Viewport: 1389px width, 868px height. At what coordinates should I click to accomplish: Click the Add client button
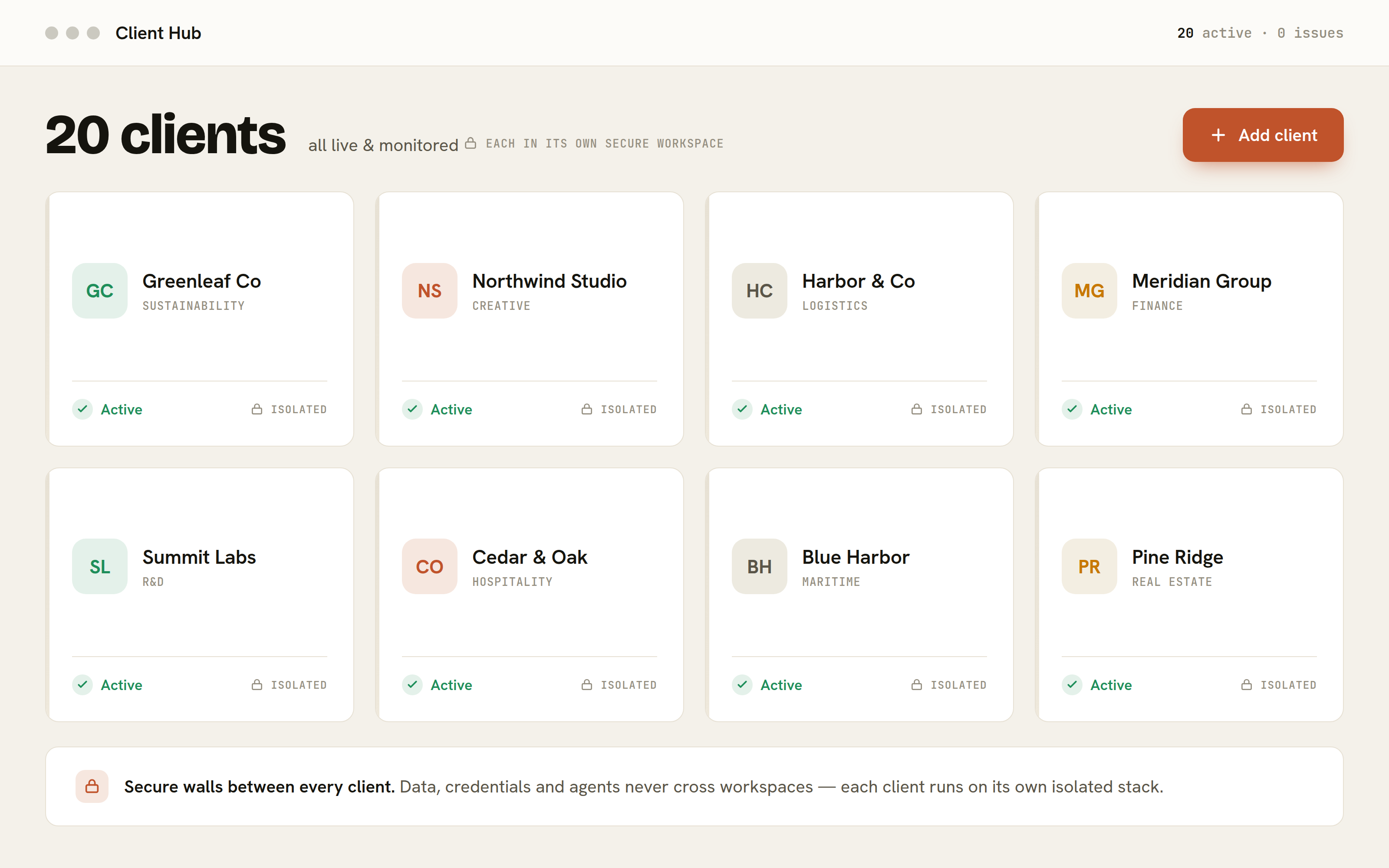[x=1262, y=135]
